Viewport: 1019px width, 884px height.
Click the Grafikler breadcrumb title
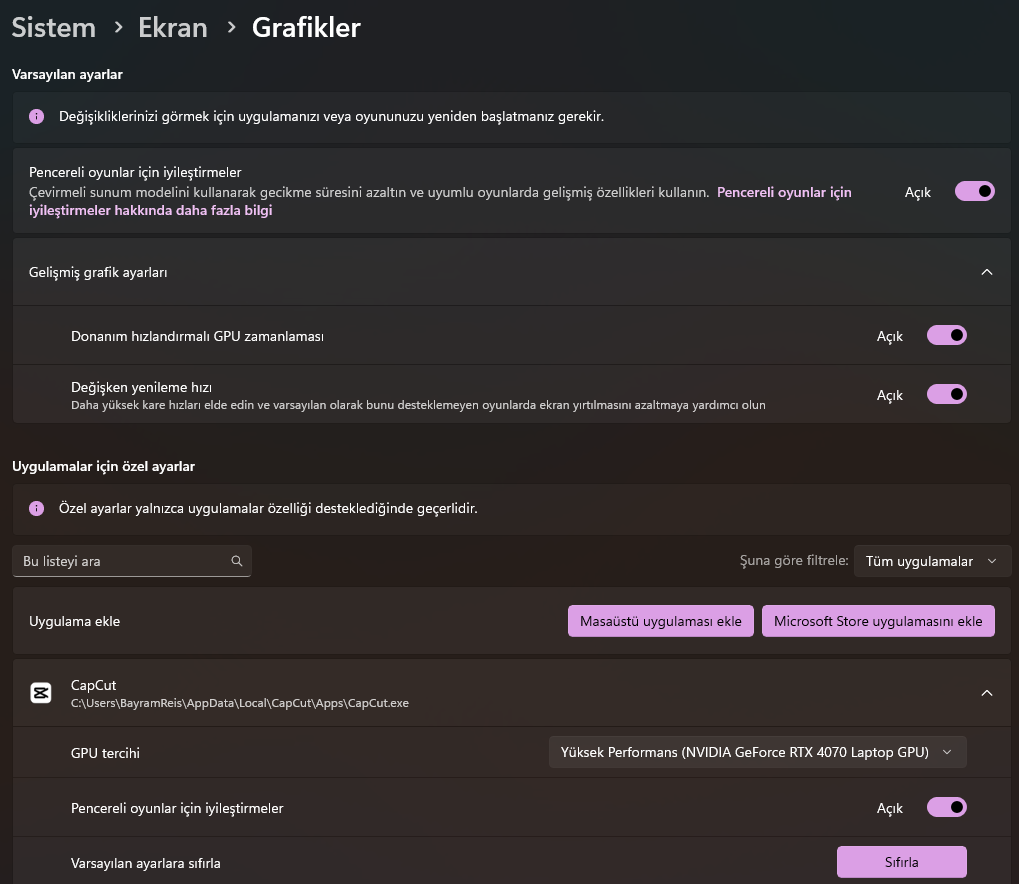point(306,27)
